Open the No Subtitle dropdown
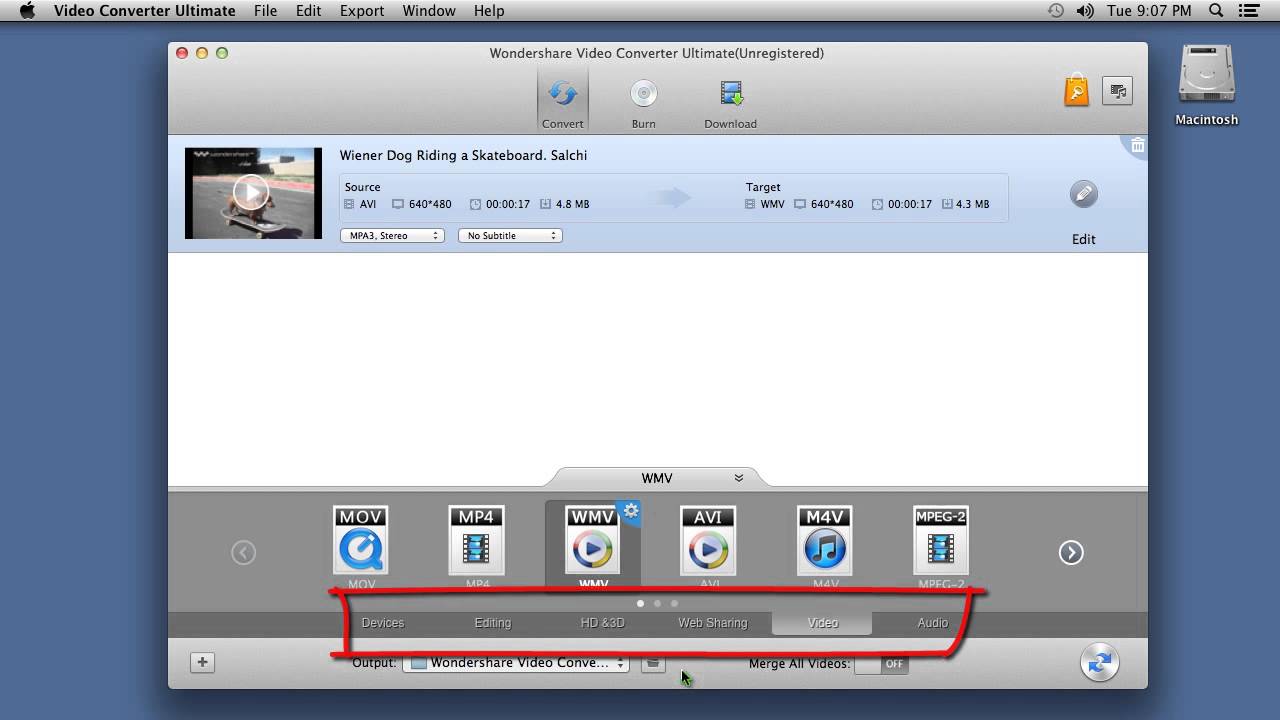 coord(510,236)
